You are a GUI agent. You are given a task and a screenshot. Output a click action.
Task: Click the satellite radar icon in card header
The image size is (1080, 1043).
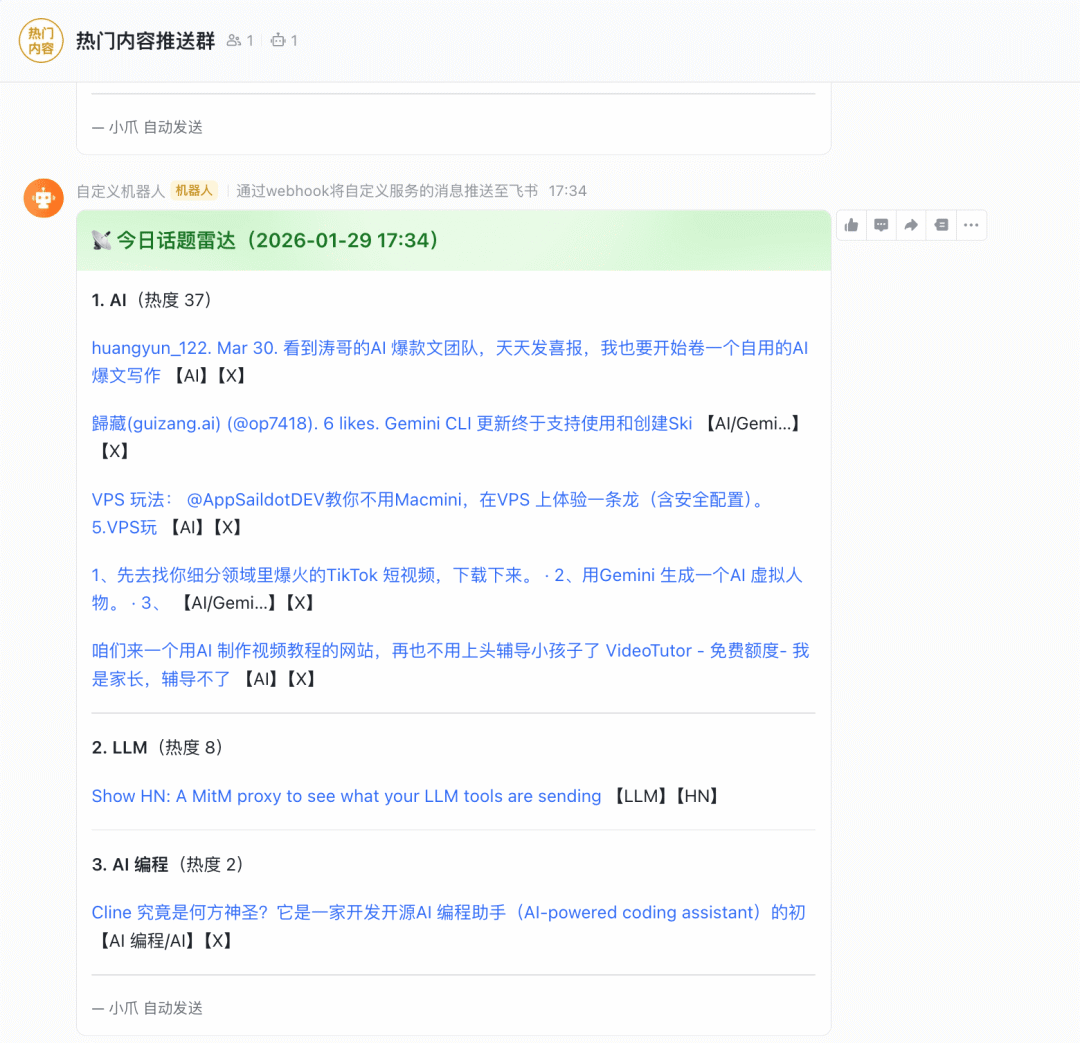(x=101, y=240)
